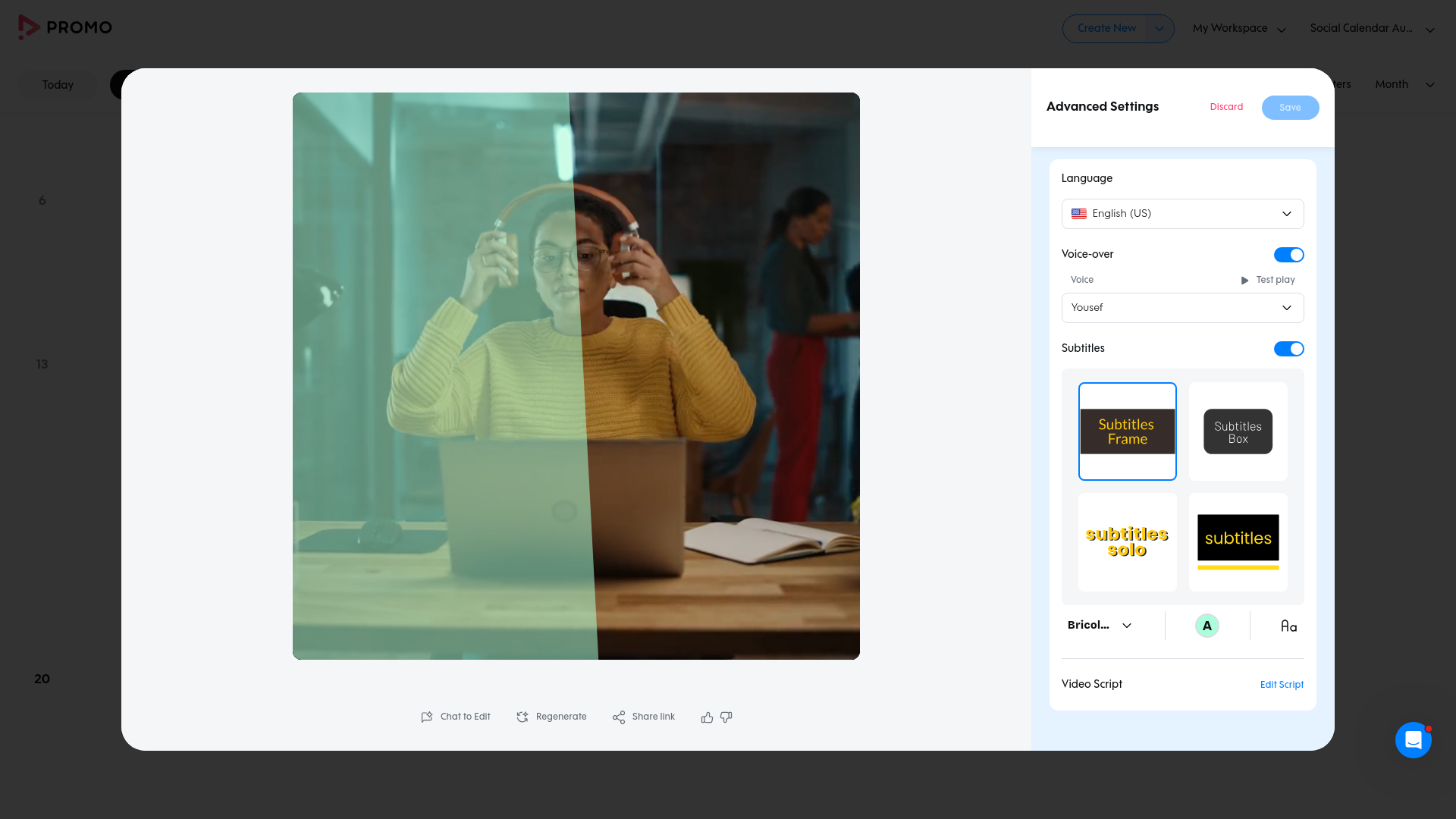Click the Share link icon

619,717
